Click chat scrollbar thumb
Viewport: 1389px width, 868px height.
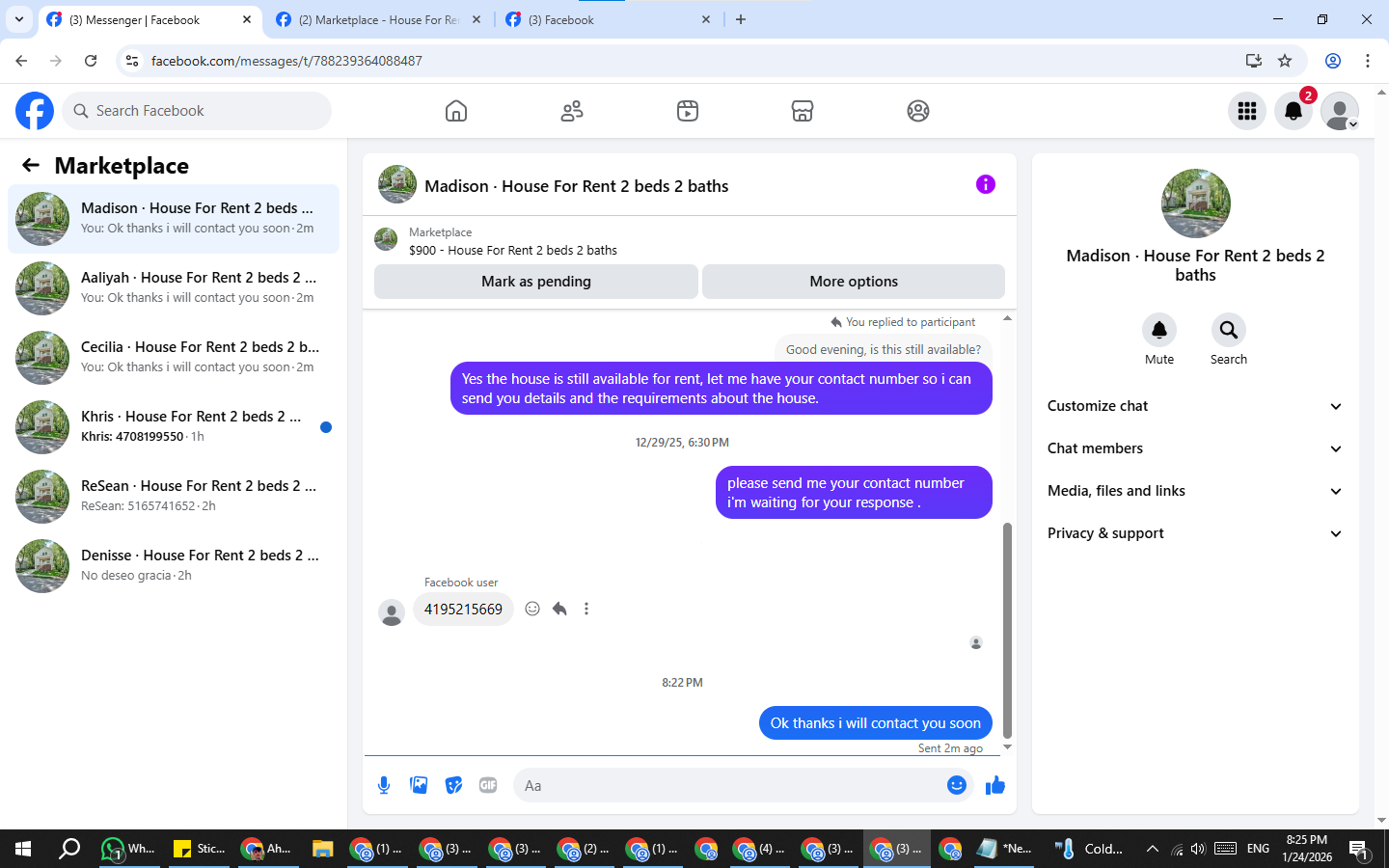tap(1007, 631)
